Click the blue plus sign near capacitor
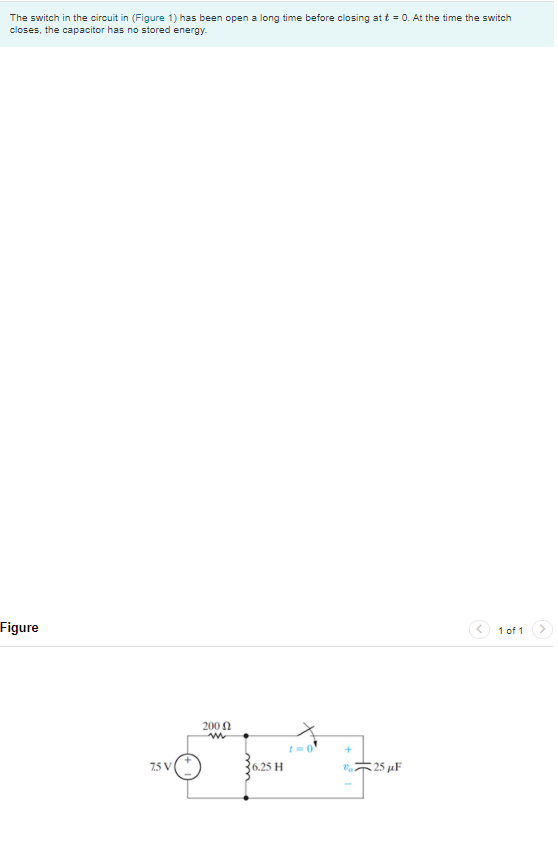 (348, 749)
